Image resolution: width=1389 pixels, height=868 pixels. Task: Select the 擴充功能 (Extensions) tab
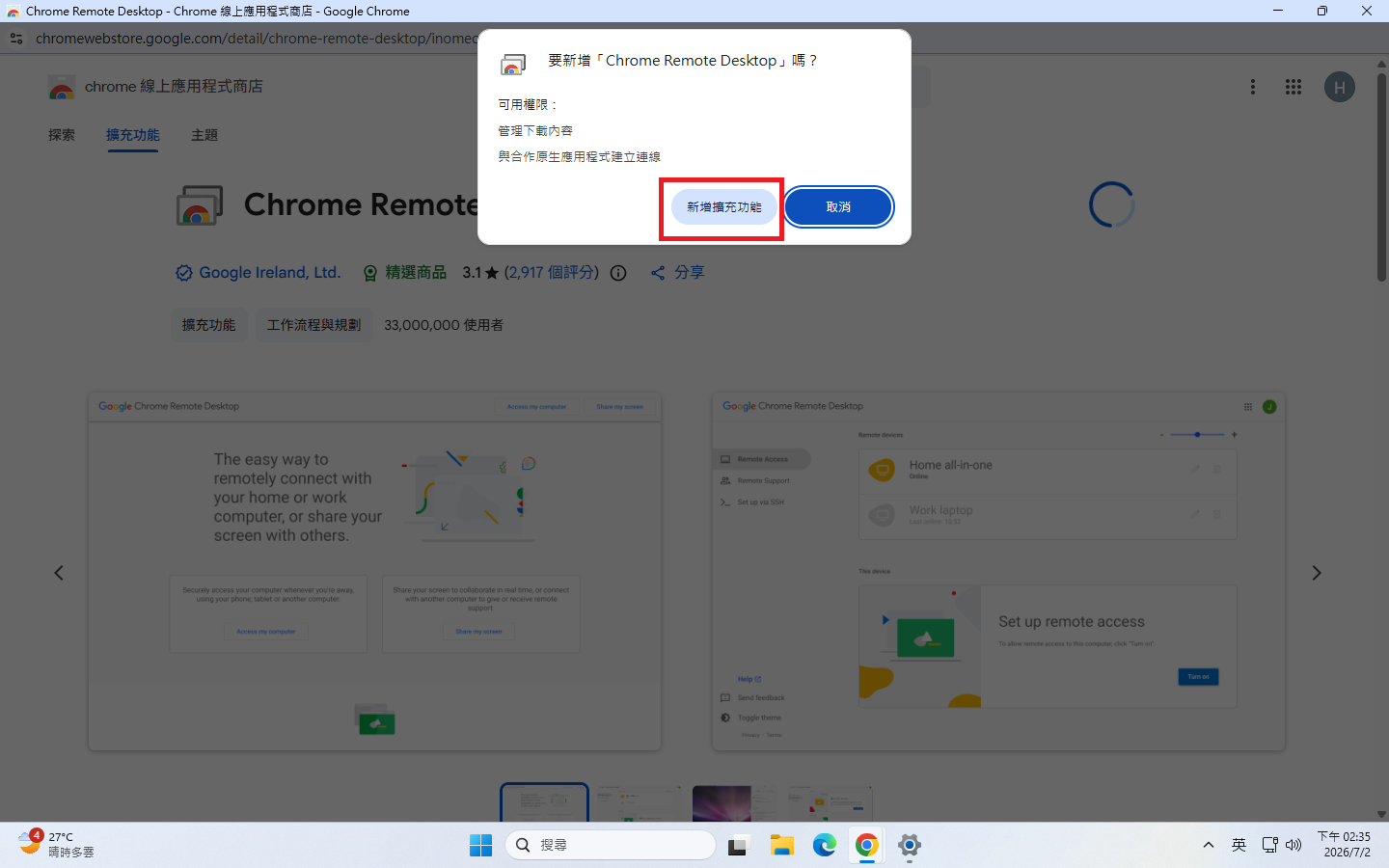click(x=133, y=135)
